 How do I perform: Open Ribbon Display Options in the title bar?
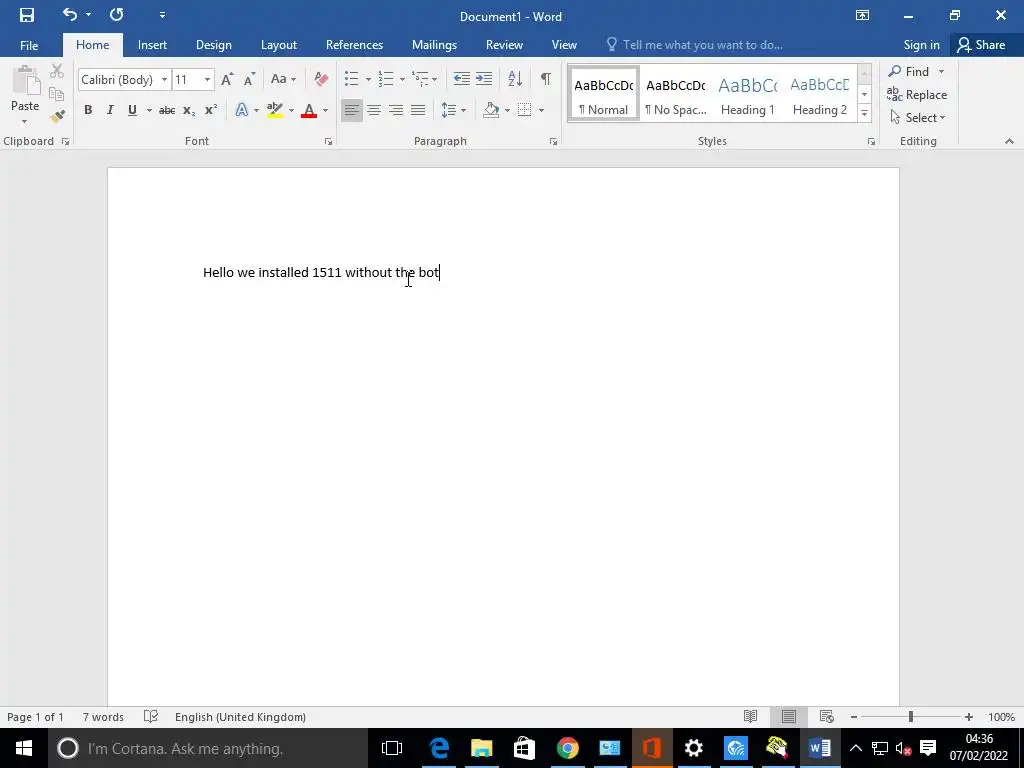pyautogui.click(x=862, y=16)
